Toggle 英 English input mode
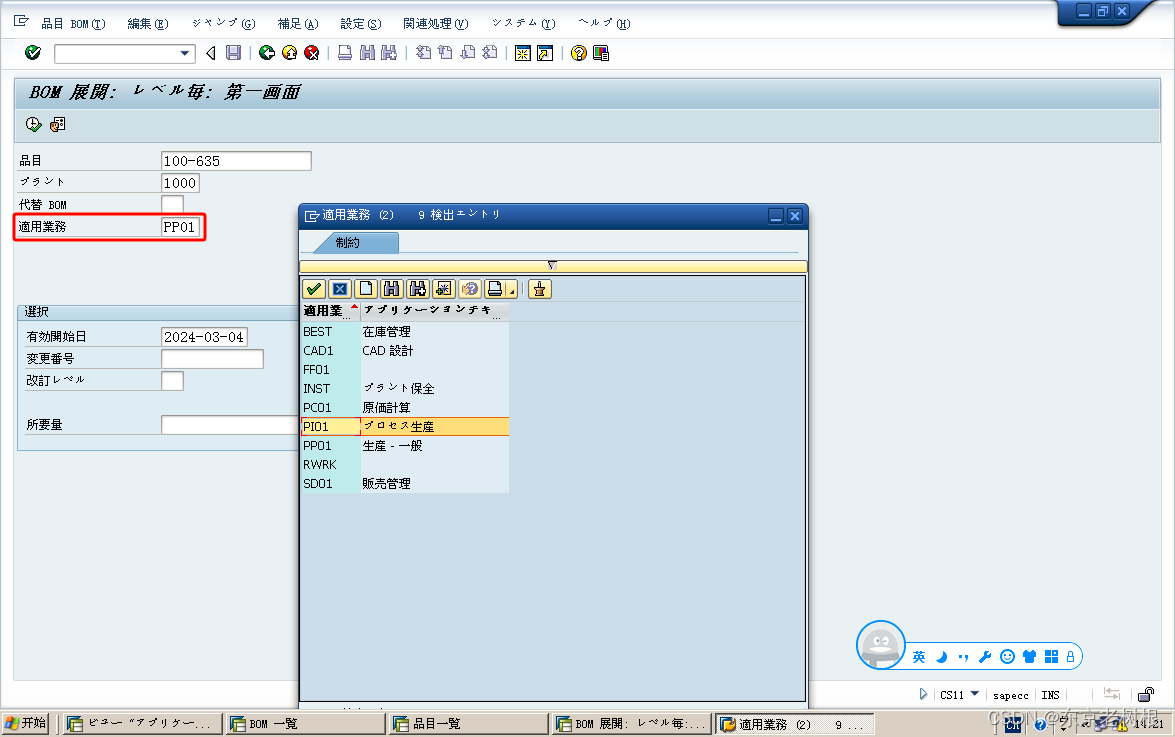Image resolution: width=1175 pixels, height=737 pixels. coord(919,657)
